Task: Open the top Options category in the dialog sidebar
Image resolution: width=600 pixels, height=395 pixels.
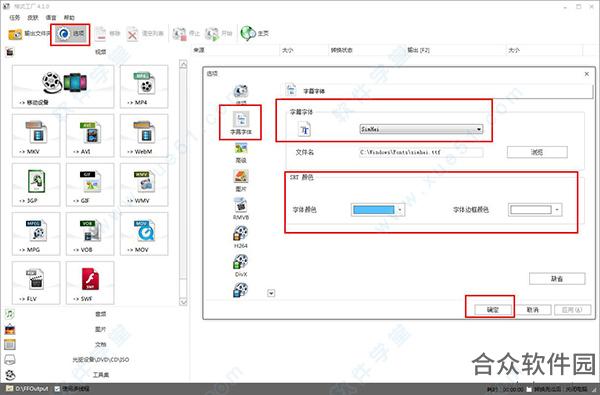Action: (241, 94)
